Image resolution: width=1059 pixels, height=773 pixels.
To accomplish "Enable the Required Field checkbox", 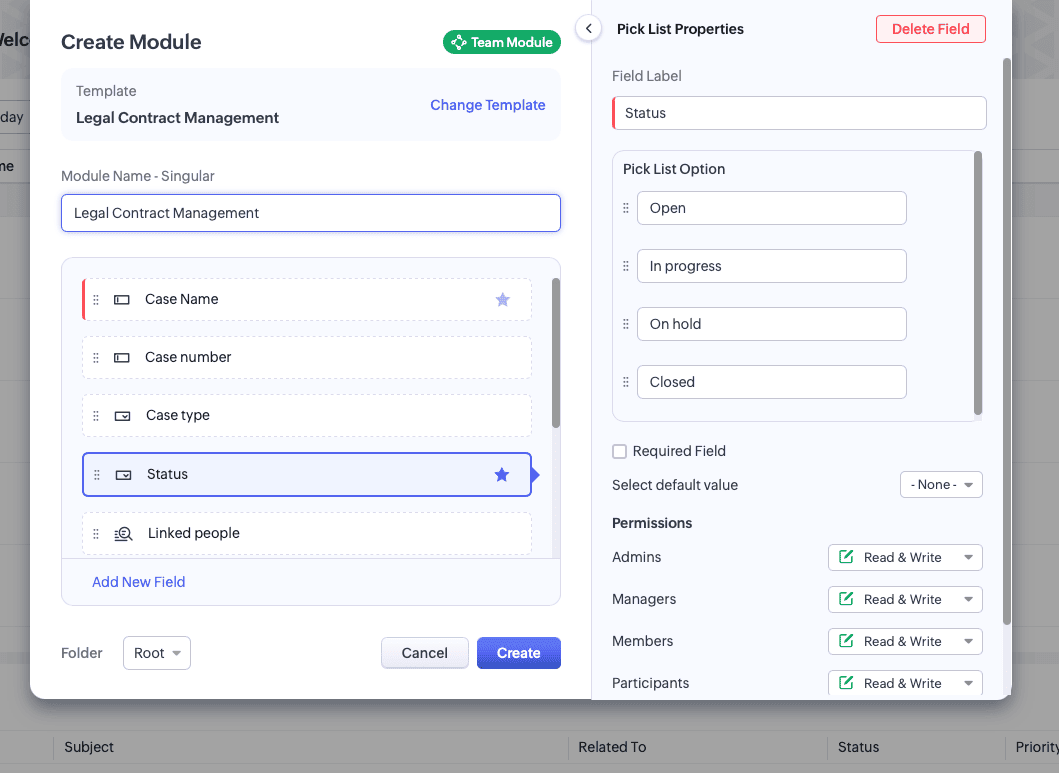I will click(x=619, y=451).
